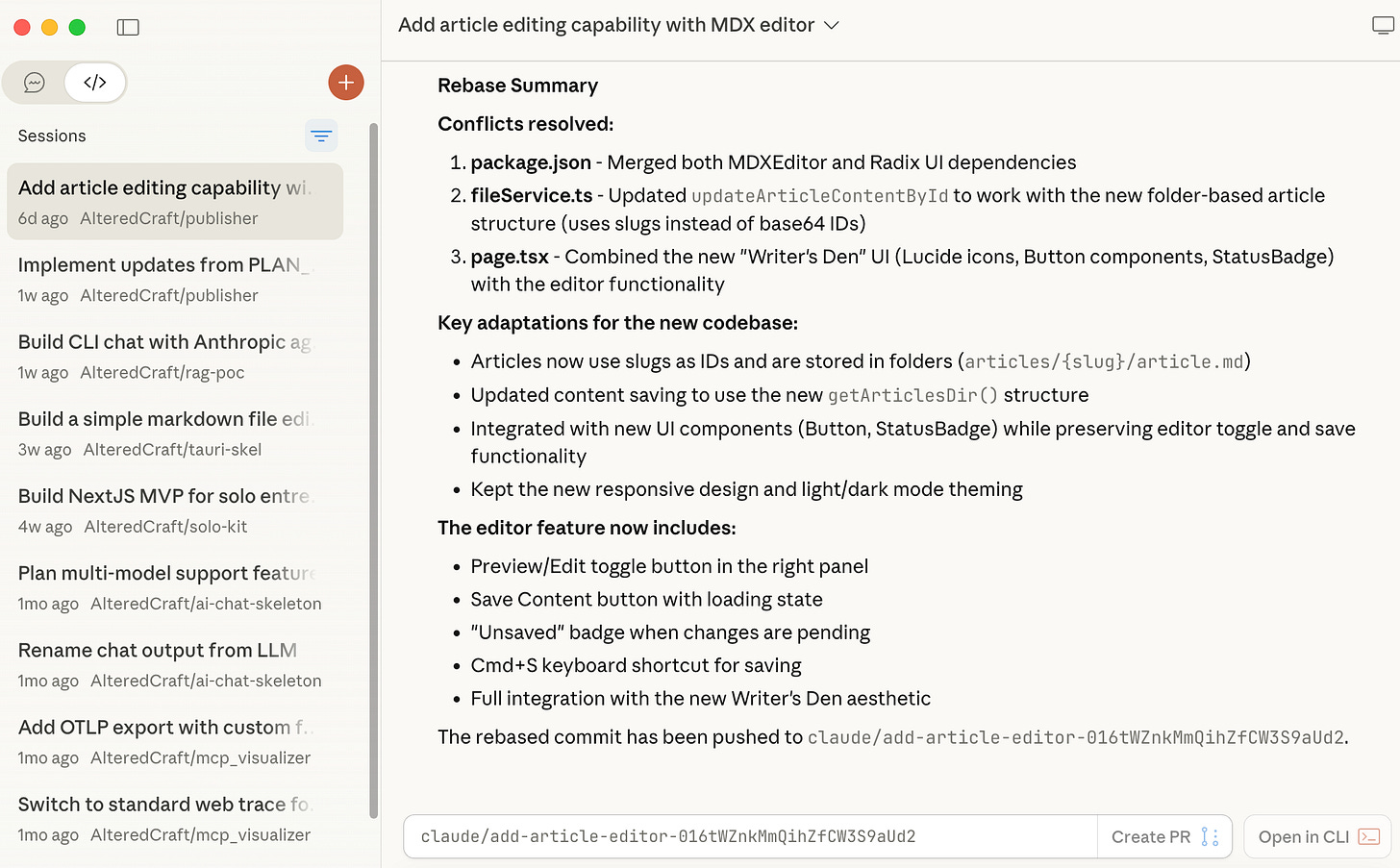The image size is (1400, 868).
Task: Click the pushed branch name in final paragraph
Action: 1076,737
